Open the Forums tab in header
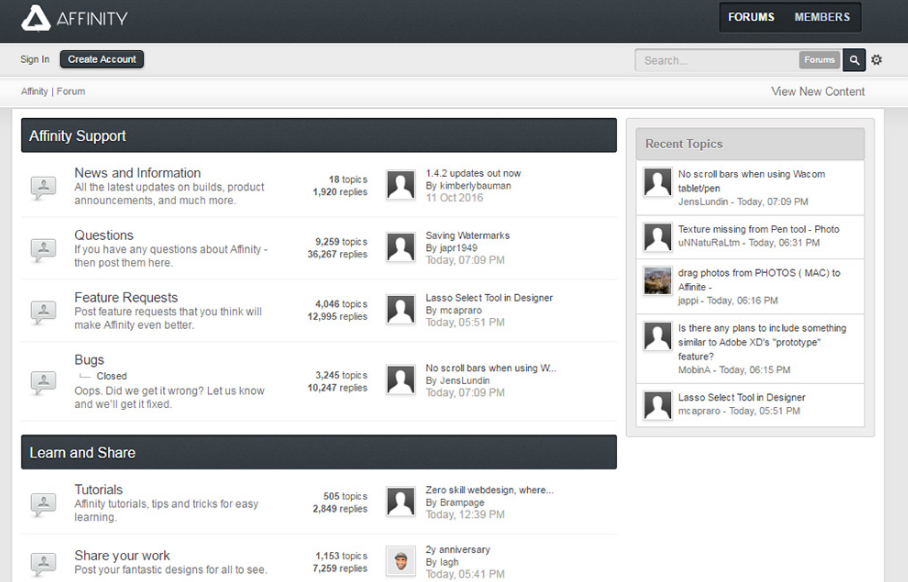908x582 pixels. point(751,17)
